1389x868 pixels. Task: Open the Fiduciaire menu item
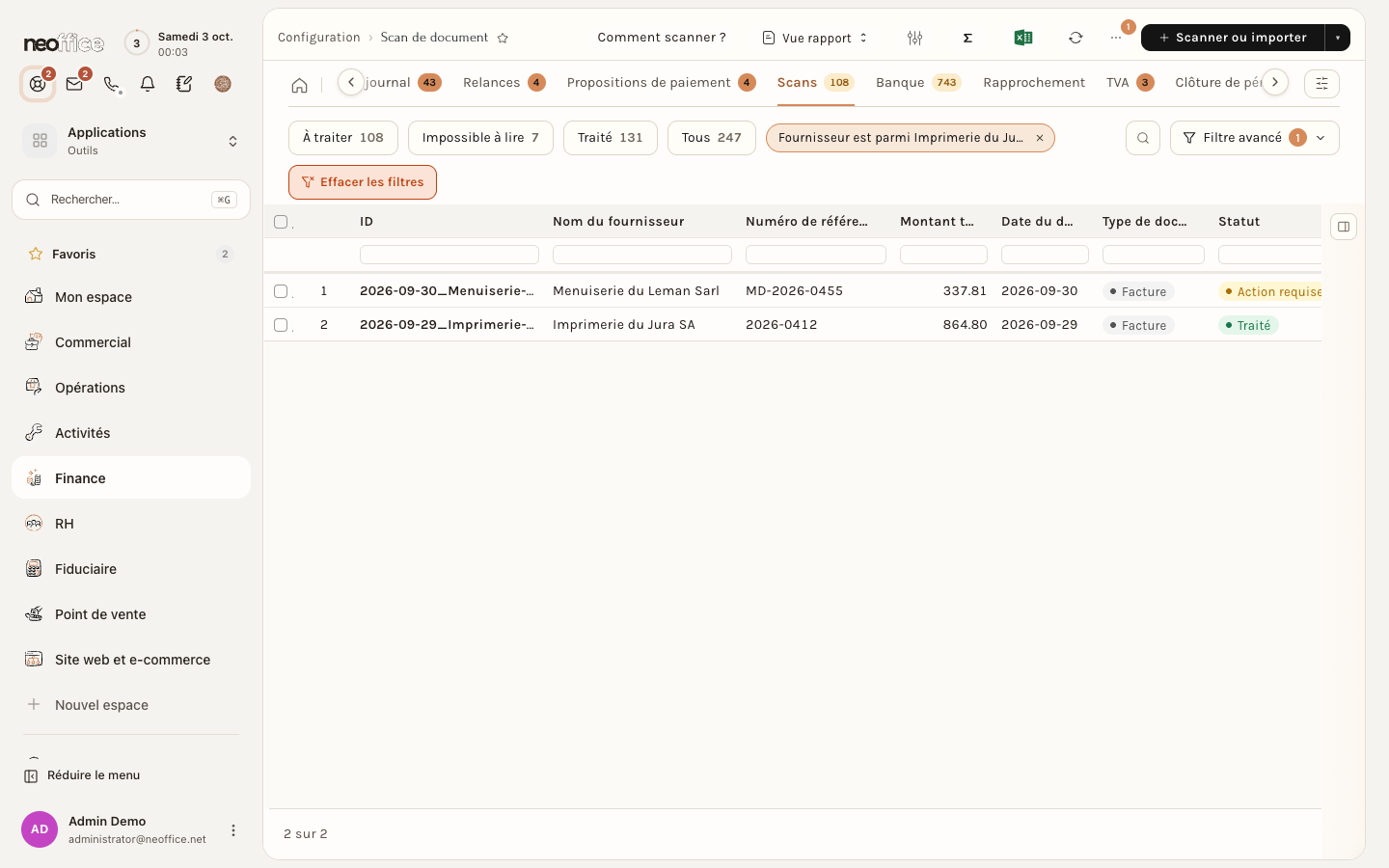point(131,569)
